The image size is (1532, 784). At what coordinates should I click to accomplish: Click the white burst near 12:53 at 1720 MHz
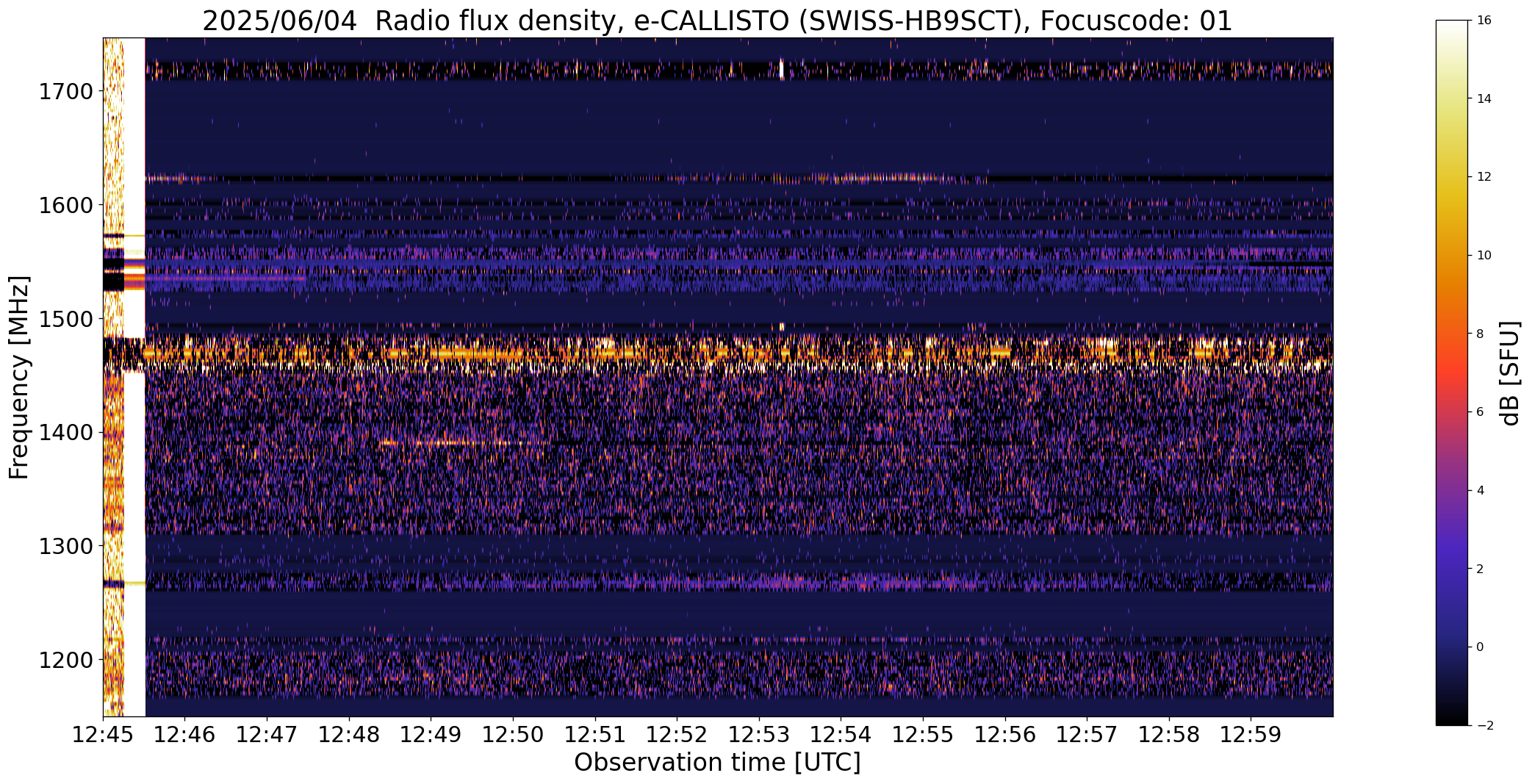tap(781, 69)
